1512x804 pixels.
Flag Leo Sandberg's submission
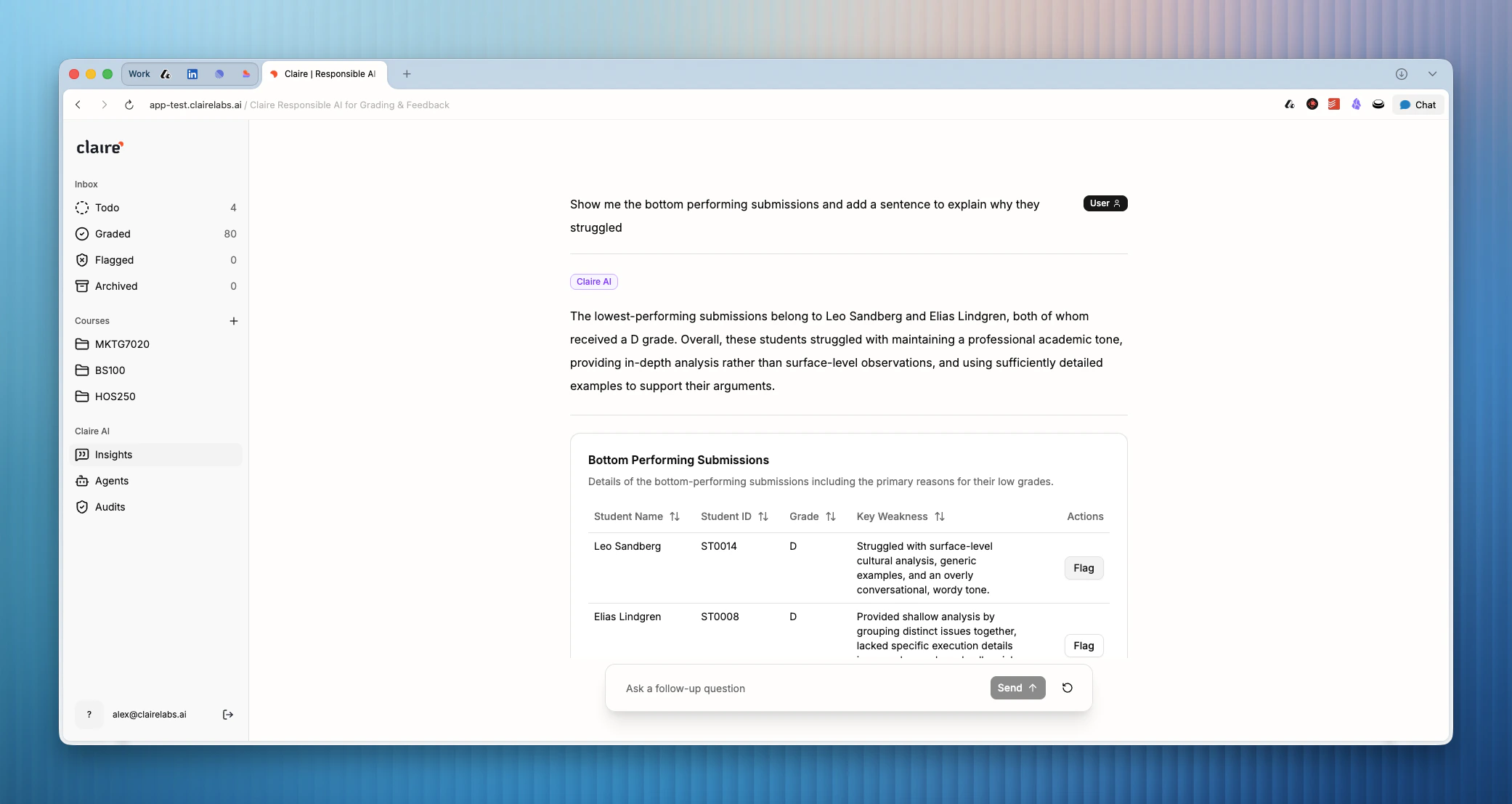(x=1083, y=568)
